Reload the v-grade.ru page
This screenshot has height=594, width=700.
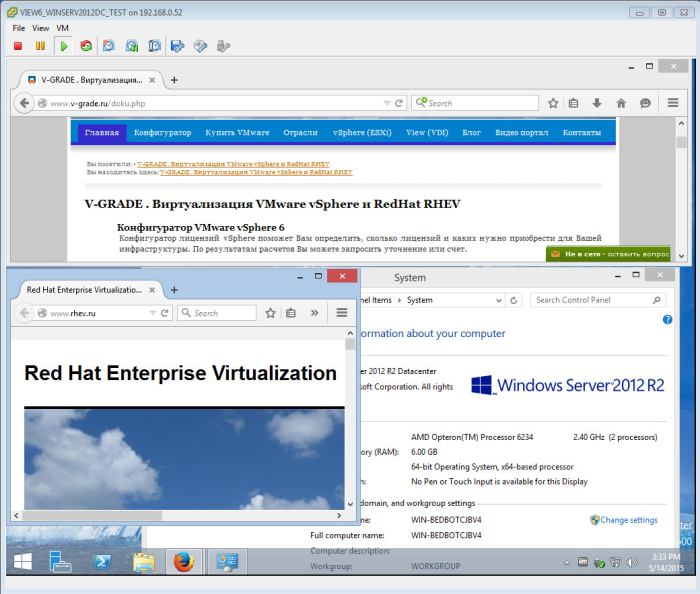399,103
